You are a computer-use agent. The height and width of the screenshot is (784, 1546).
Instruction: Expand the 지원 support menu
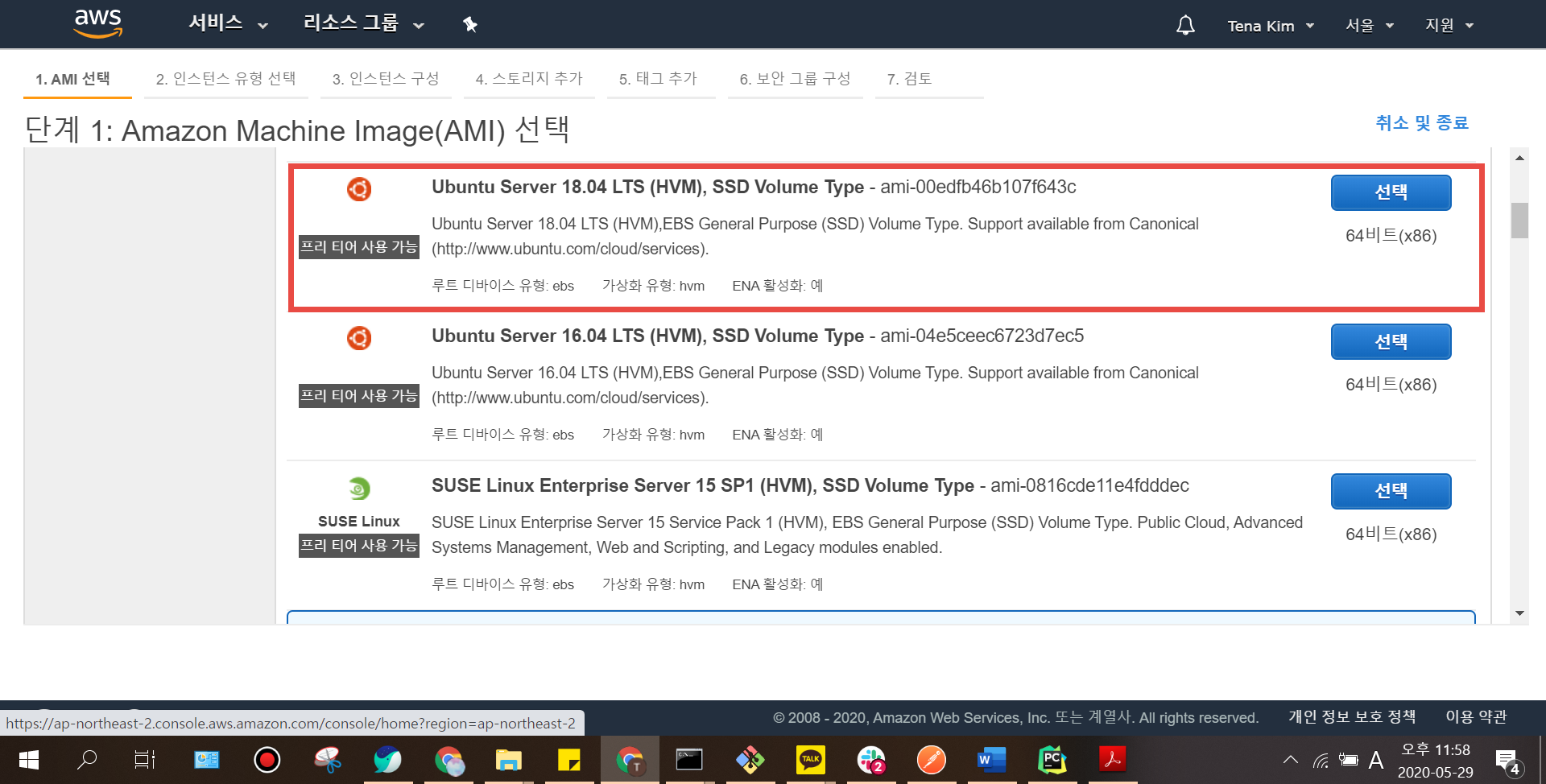[x=1449, y=26]
